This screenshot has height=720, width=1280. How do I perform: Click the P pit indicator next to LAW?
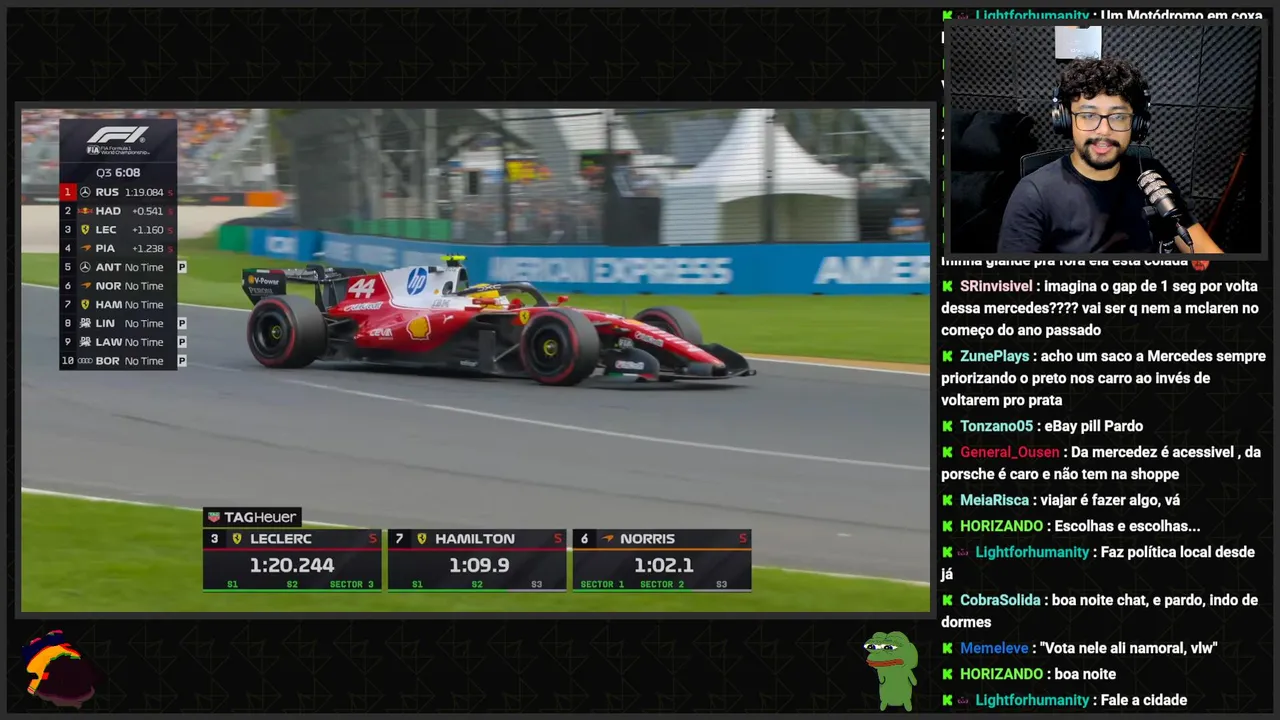tap(182, 342)
